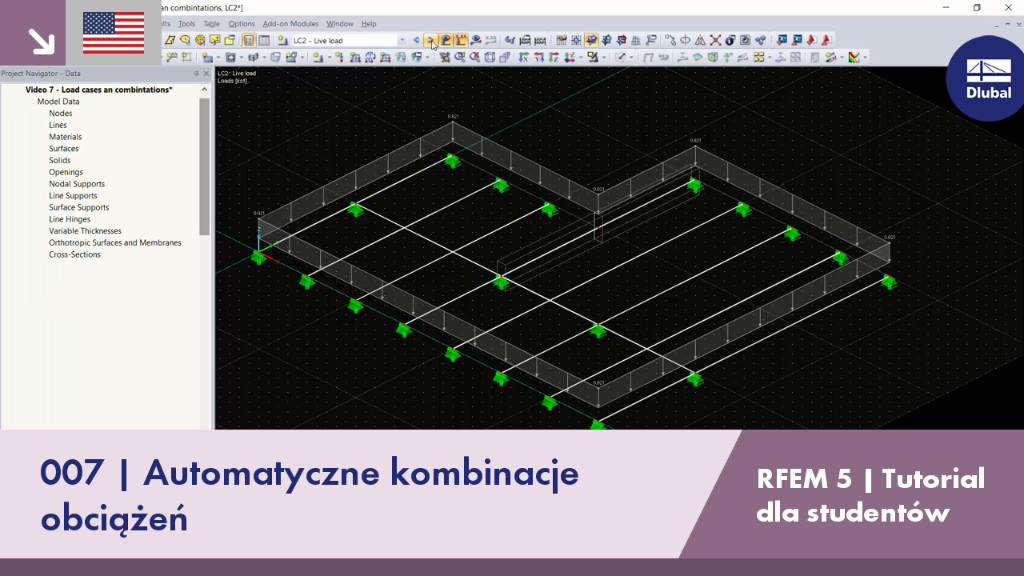
Task: Click the red X delete icon in toolbar
Action: click(x=715, y=40)
